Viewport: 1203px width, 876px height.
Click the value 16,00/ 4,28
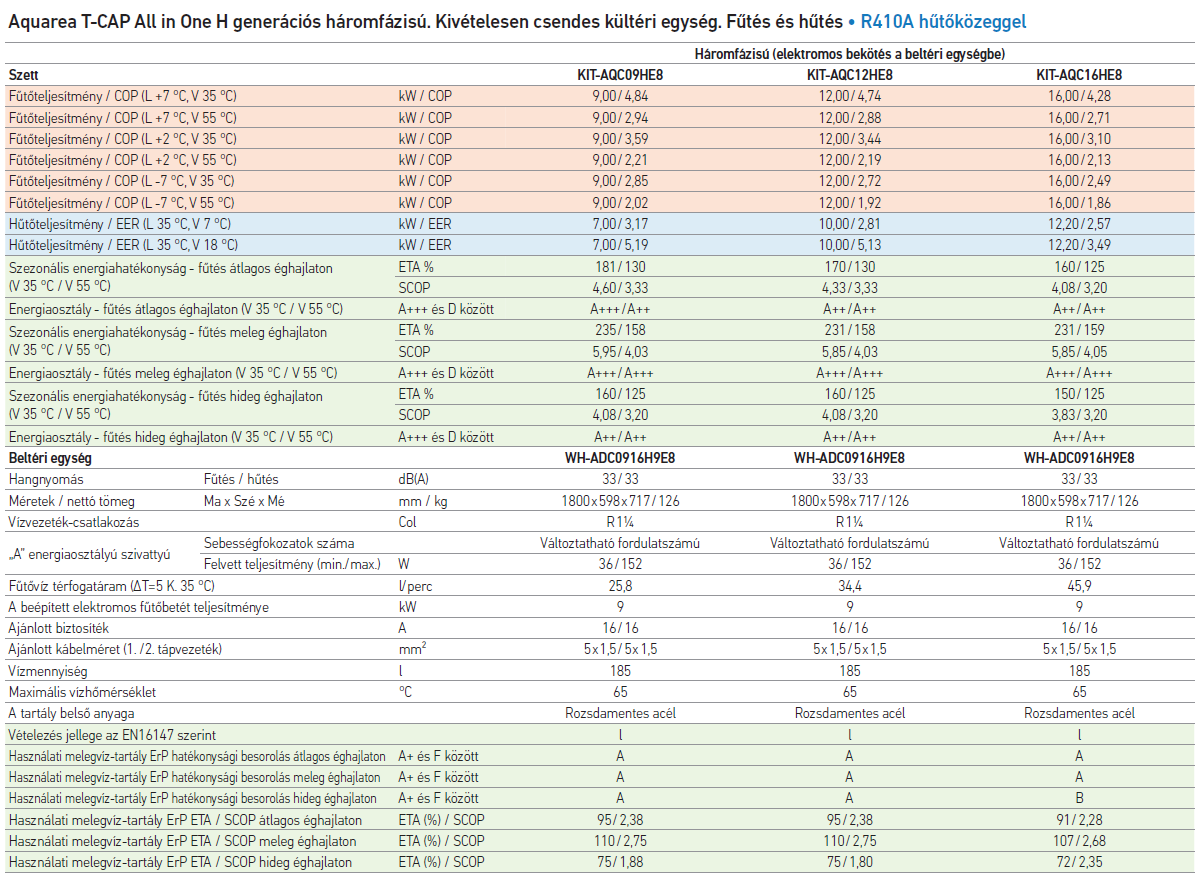tap(1079, 96)
